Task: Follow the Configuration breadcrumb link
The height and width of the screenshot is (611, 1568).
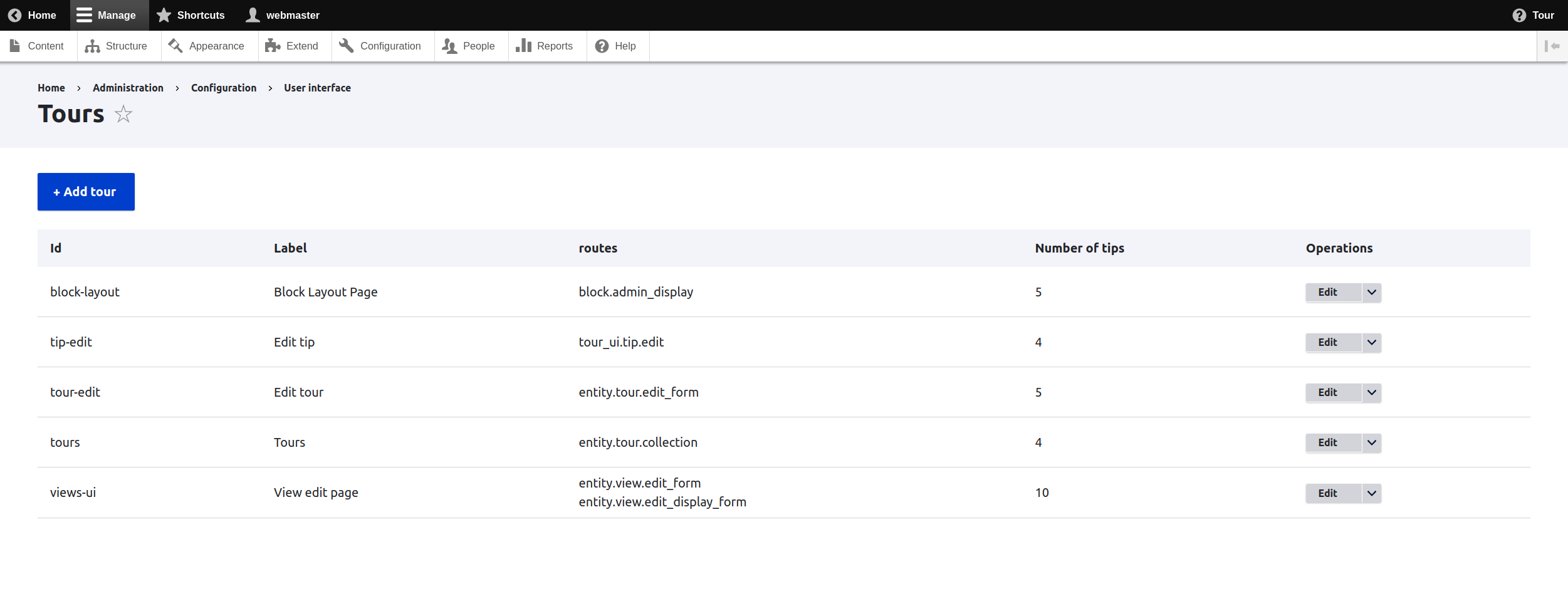Action: pyautogui.click(x=224, y=88)
